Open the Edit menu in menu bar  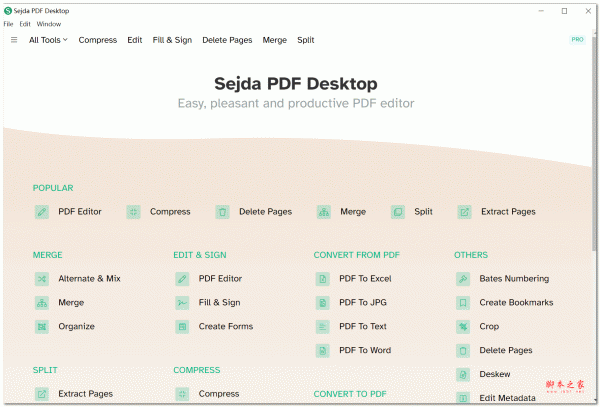[x=25, y=23]
